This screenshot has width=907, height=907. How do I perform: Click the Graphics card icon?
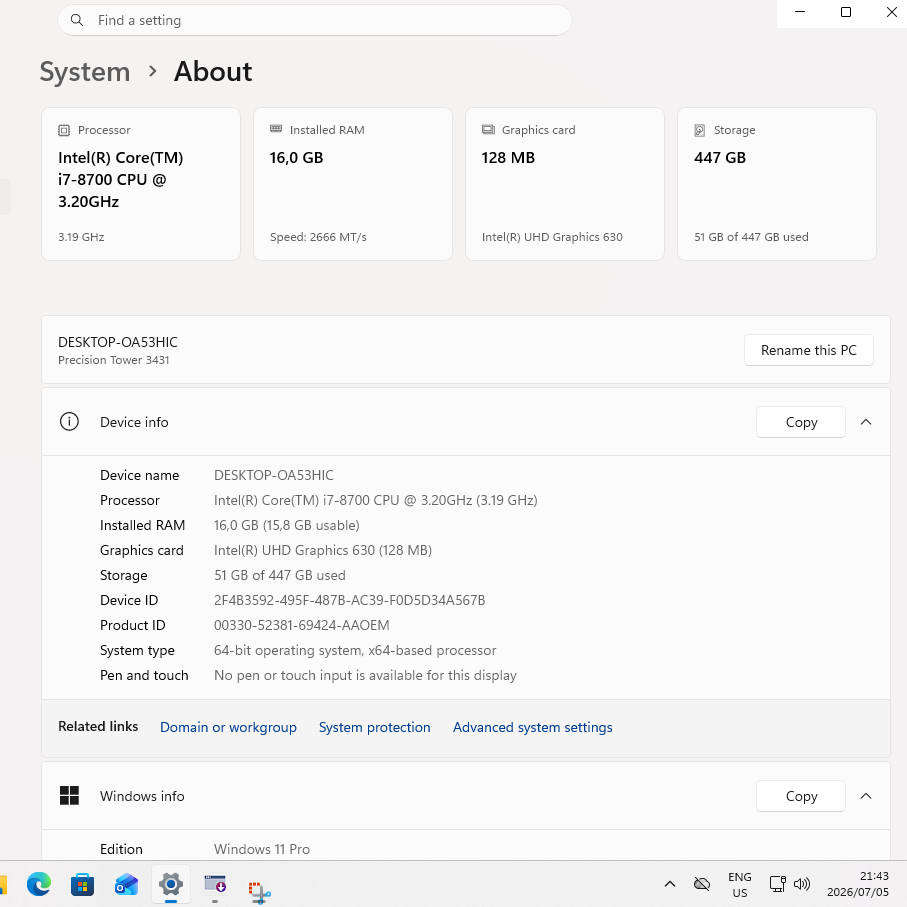[488, 130]
